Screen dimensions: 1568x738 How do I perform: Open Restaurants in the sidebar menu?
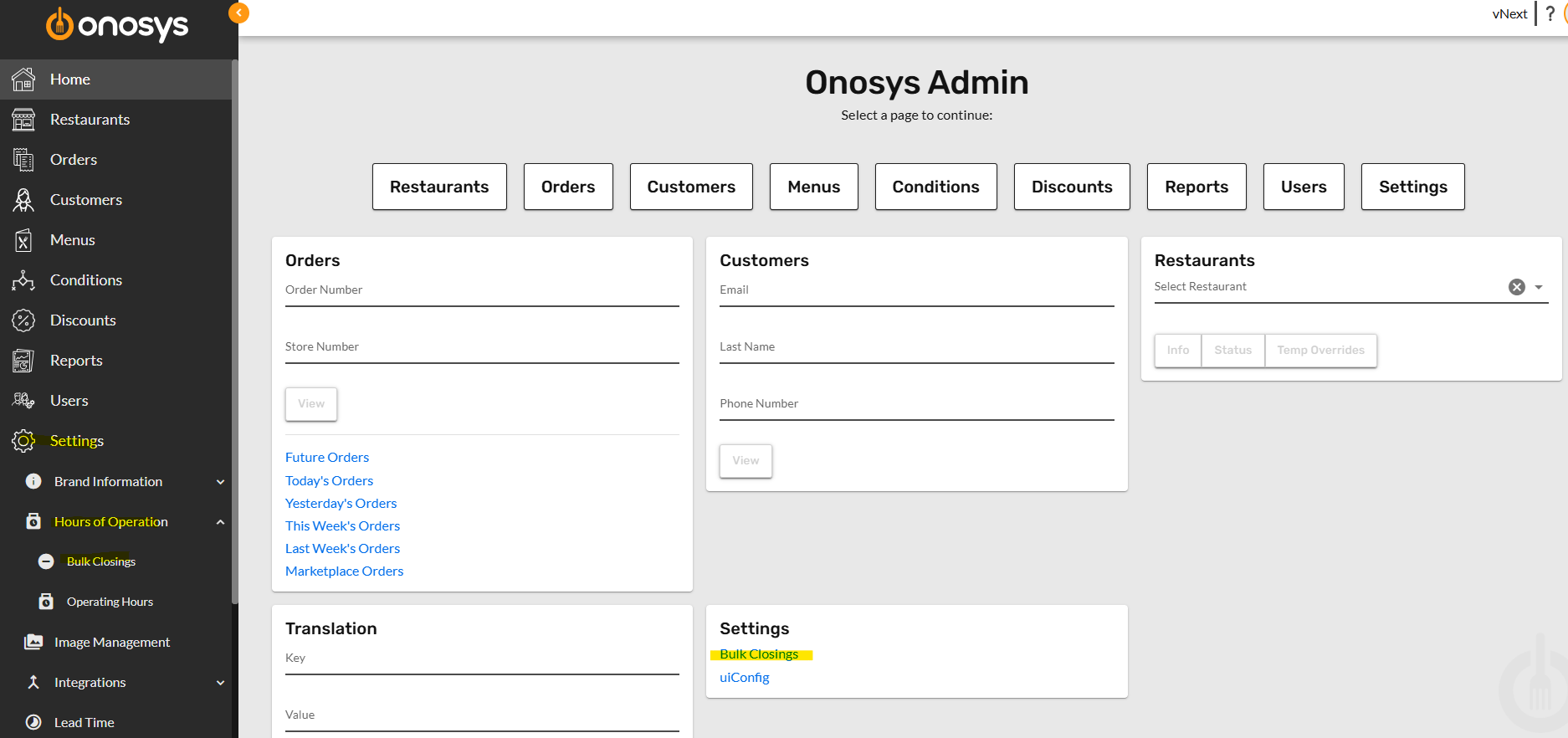115,120
